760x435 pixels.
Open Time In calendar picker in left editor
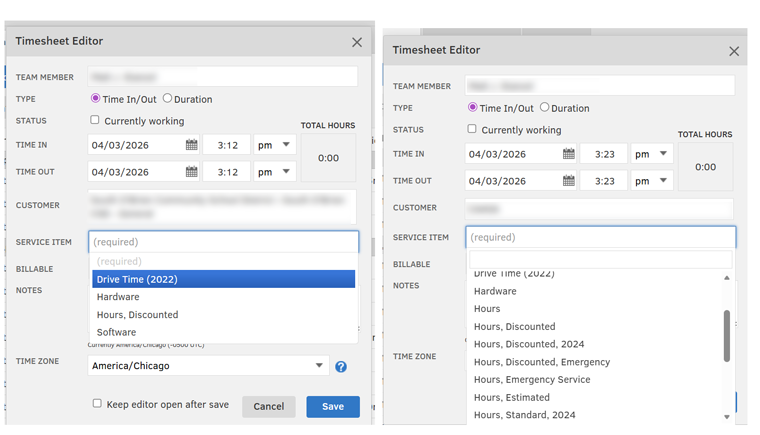191,145
